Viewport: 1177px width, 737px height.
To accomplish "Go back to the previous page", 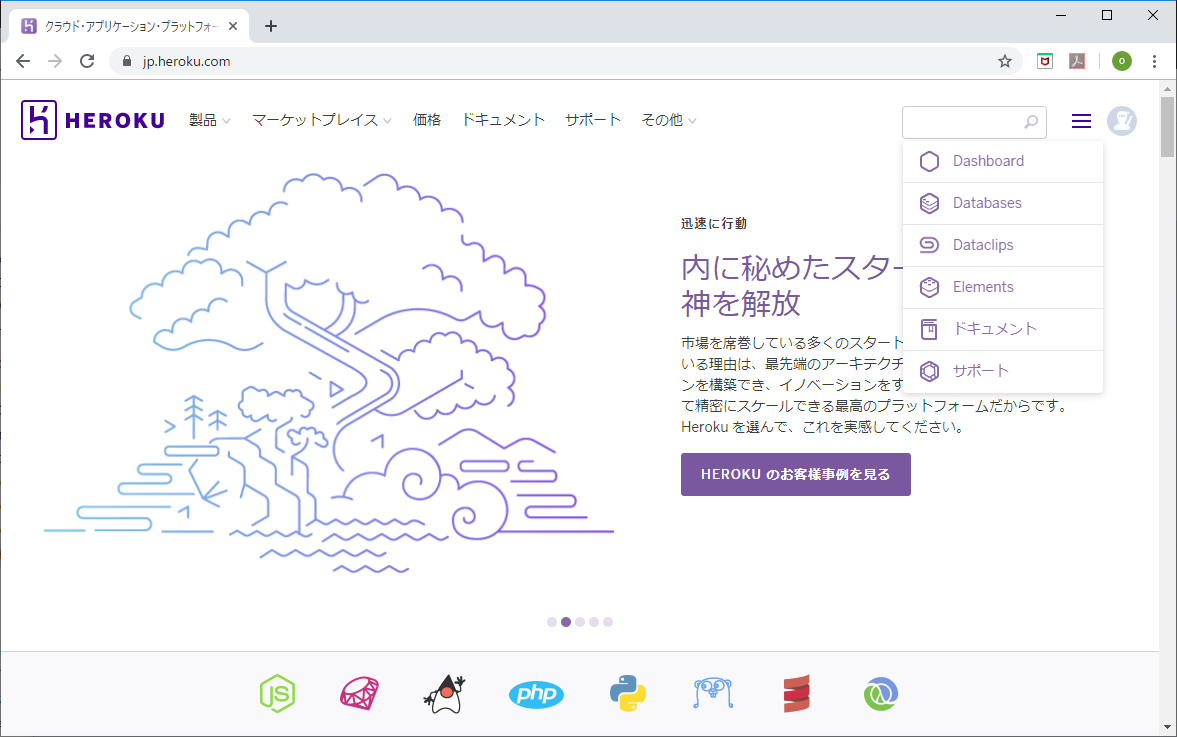I will click(x=23, y=62).
